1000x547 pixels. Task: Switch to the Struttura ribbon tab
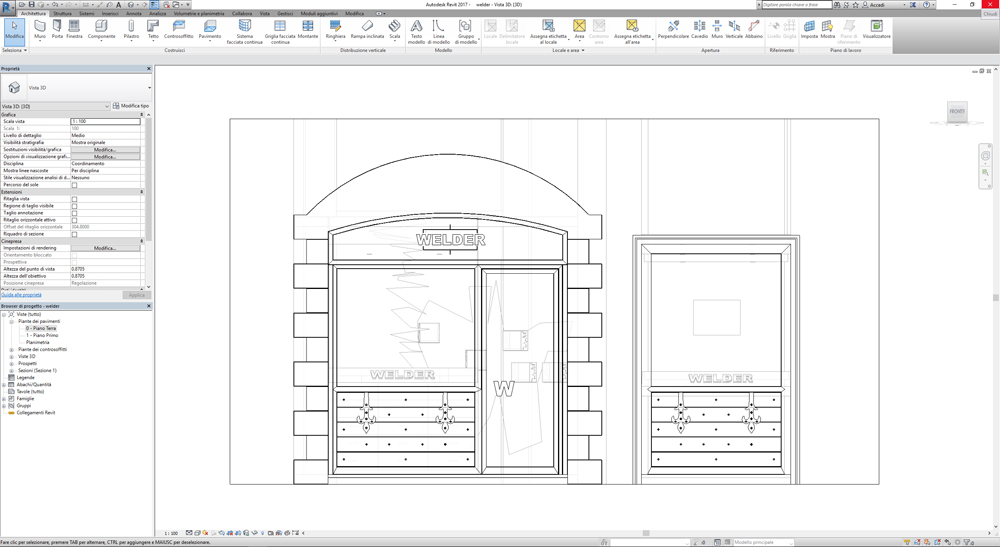(x=62, y=14)
